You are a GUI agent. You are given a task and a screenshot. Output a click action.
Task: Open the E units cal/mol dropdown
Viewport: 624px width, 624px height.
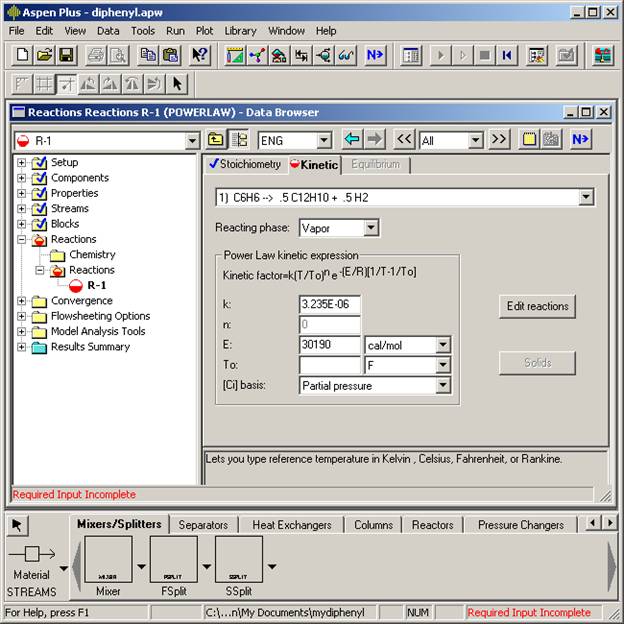point(443,345)
